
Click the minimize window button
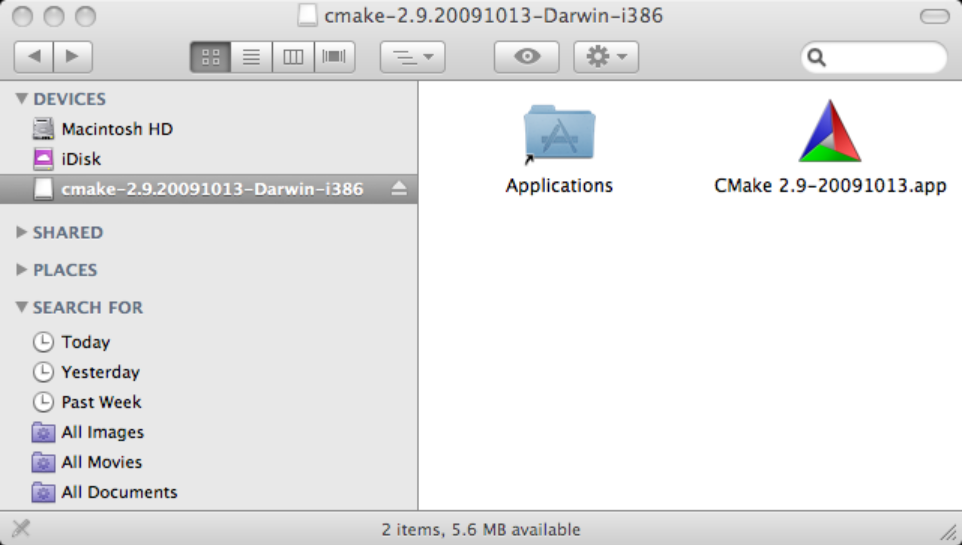[x=54, y=17]
